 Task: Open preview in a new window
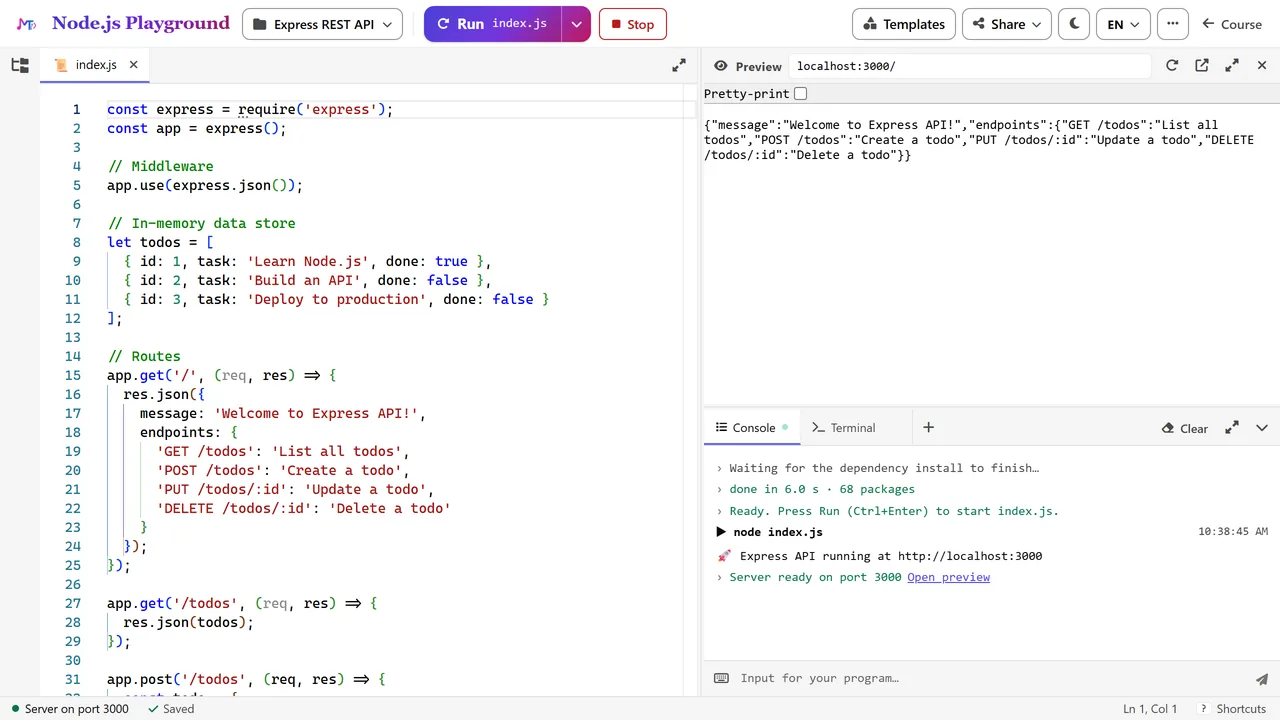(1202, 65)
